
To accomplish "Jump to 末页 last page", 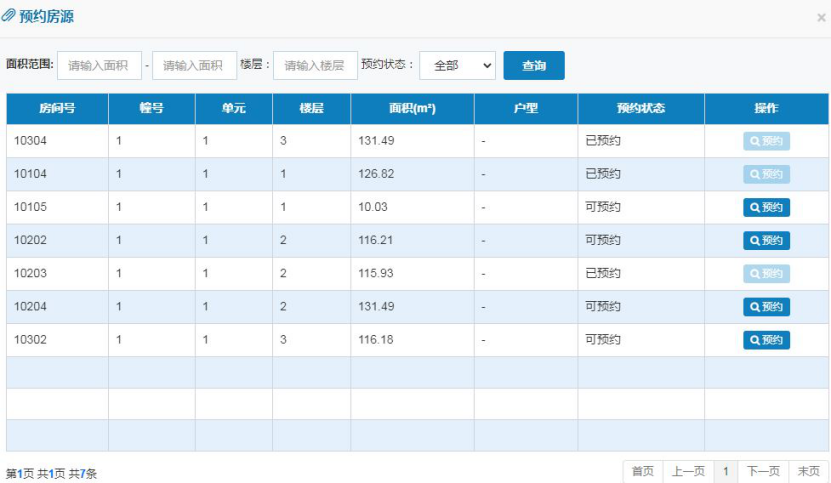I will (808, 471).
